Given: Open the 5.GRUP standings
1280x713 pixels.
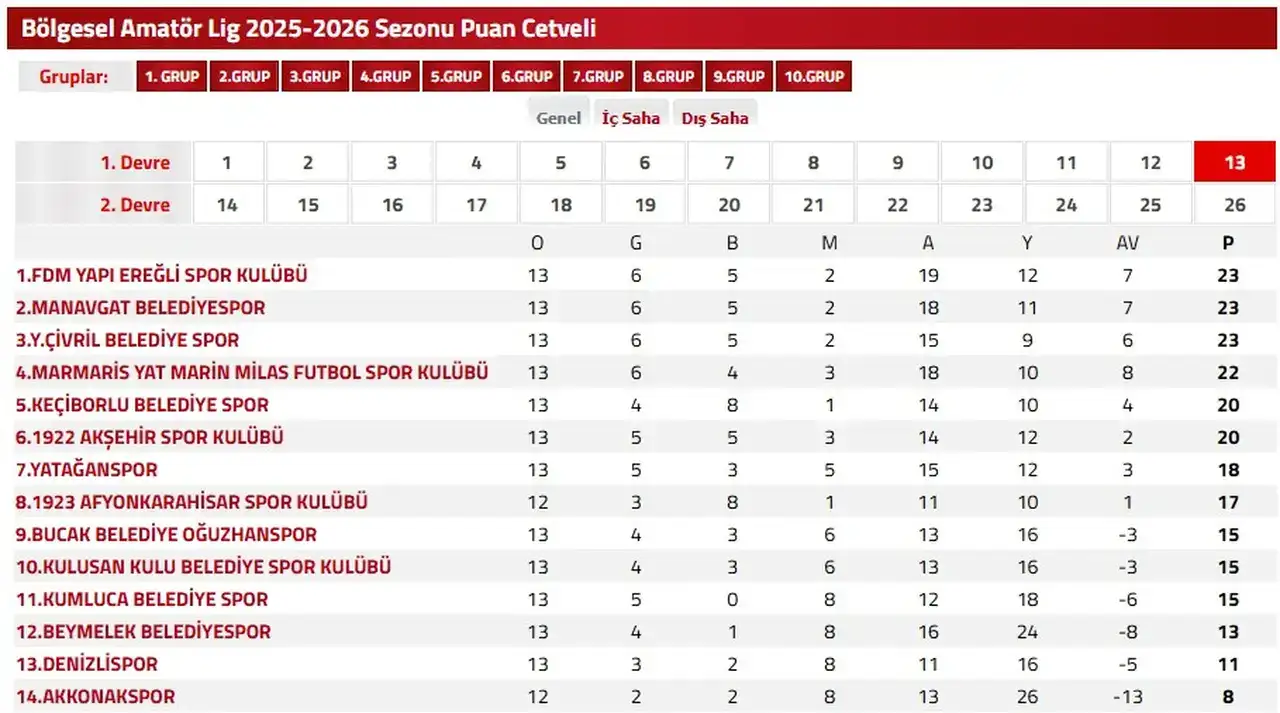Looking at the screenshot, I should pos(456,75).
